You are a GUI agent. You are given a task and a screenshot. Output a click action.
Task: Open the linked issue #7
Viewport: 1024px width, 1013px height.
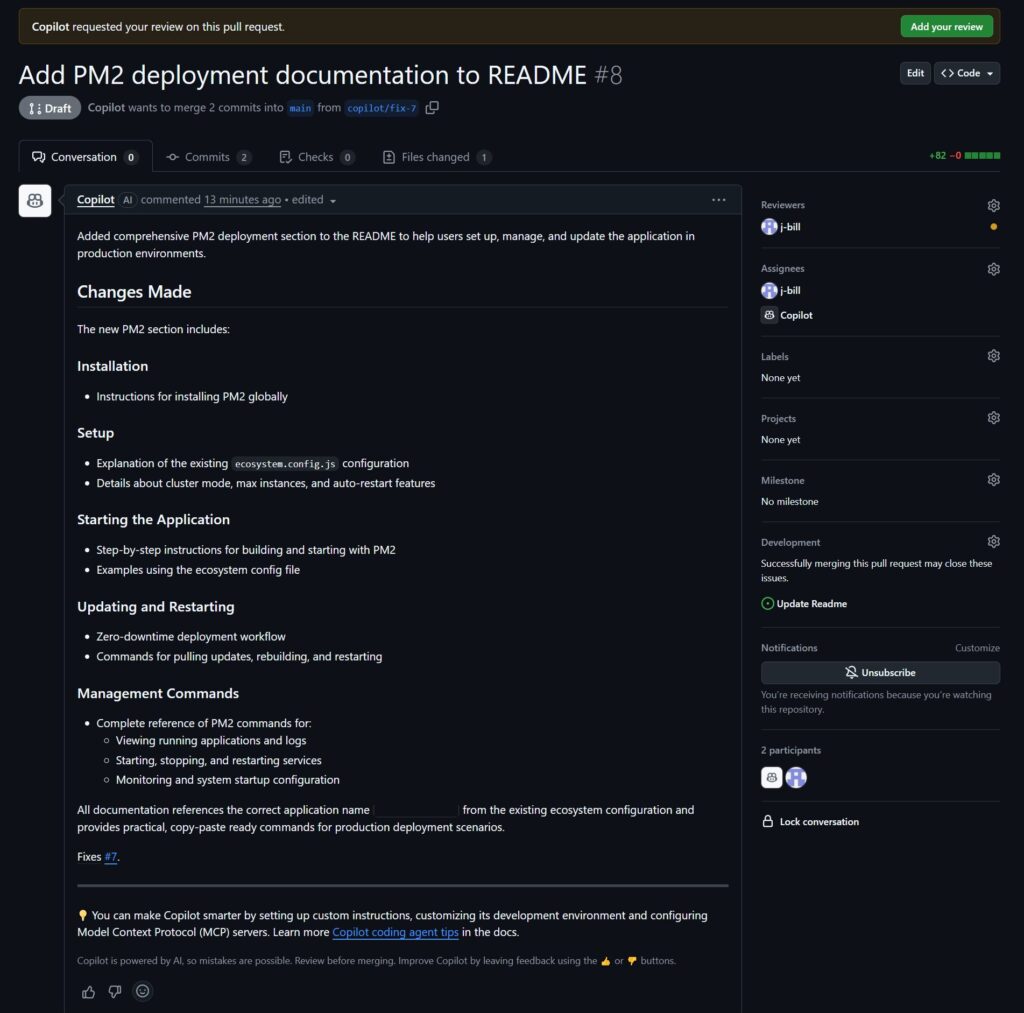111,857
